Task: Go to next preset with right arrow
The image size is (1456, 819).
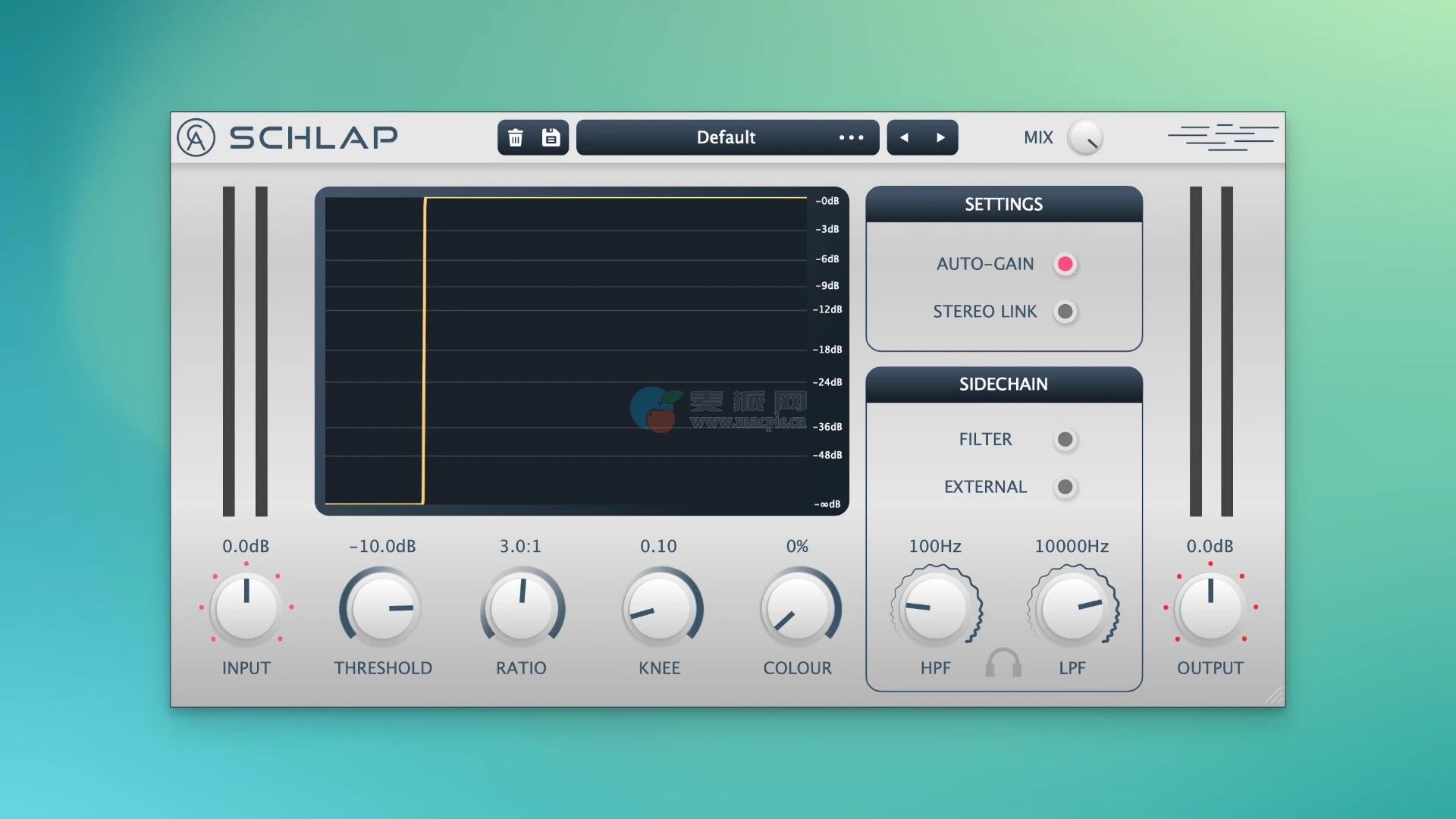Action: 940,137
